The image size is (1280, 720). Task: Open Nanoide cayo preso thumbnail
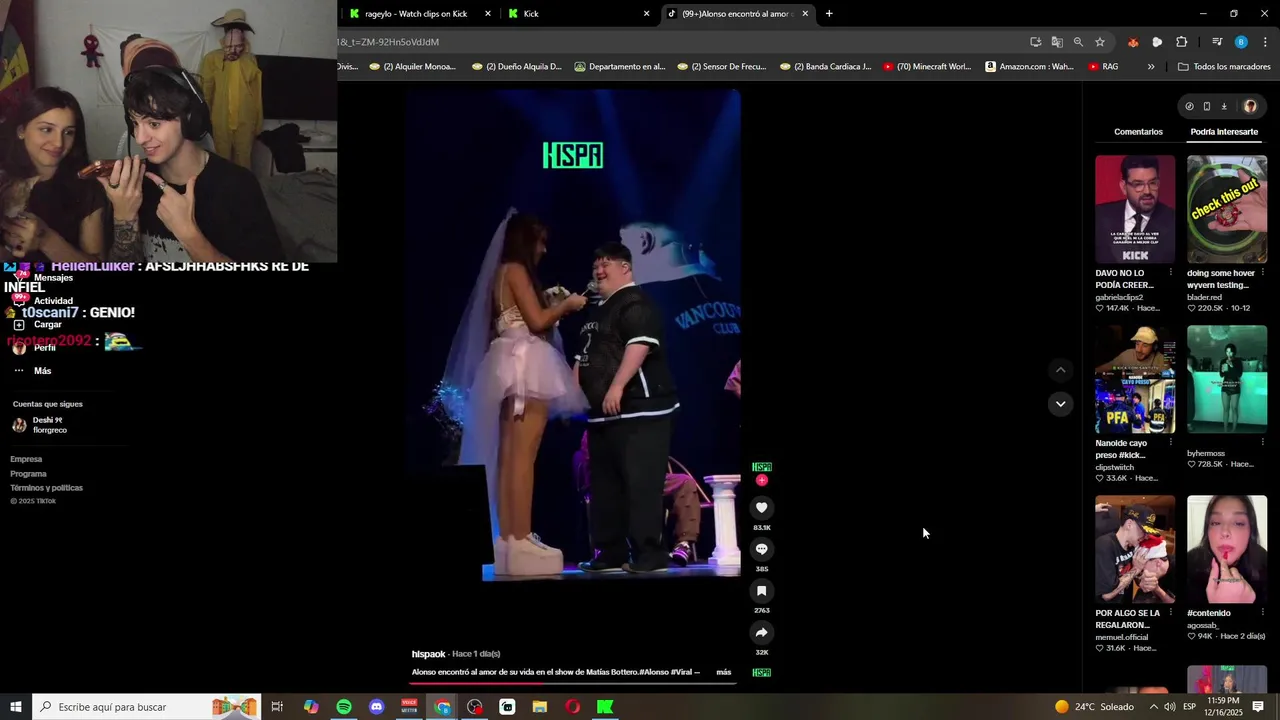(1135, 379)
